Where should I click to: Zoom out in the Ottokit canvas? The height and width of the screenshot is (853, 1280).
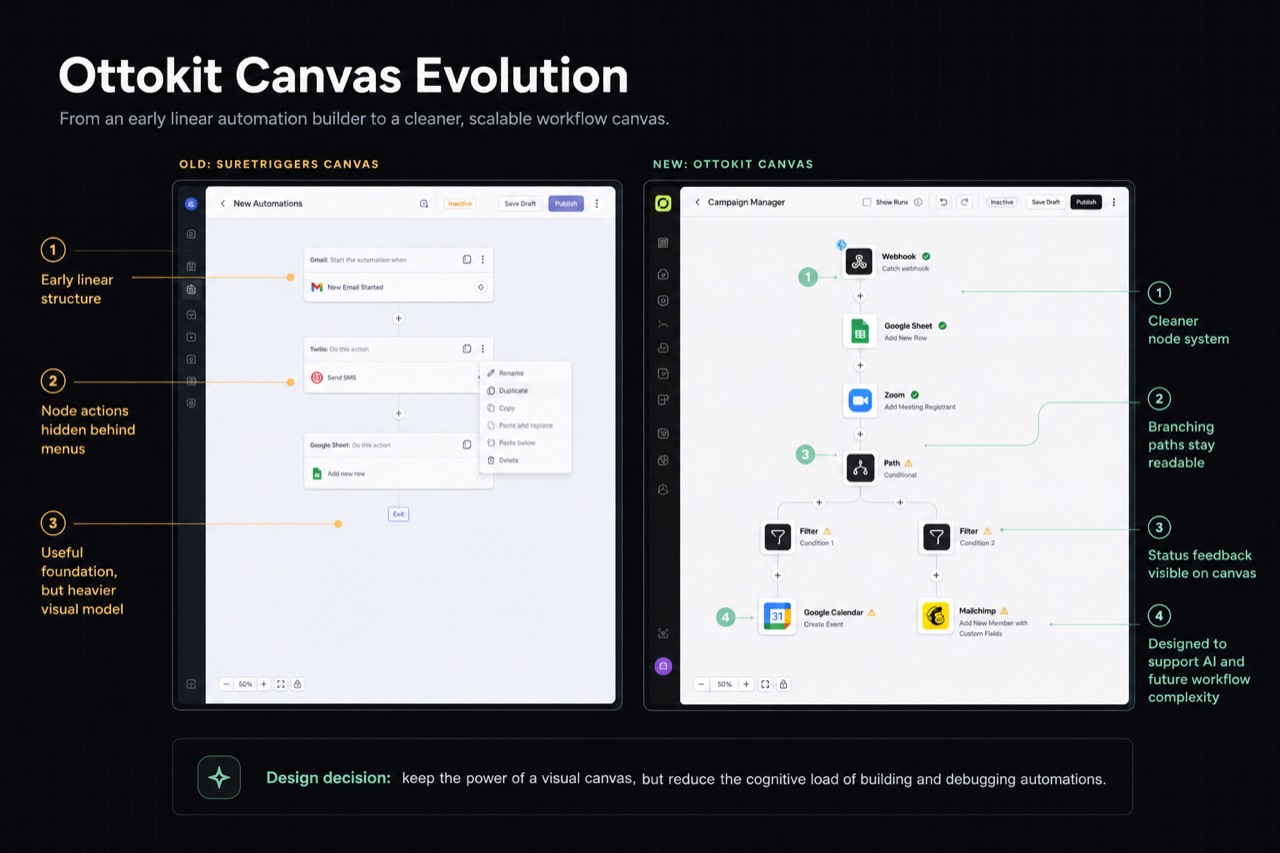coord(701,684)
